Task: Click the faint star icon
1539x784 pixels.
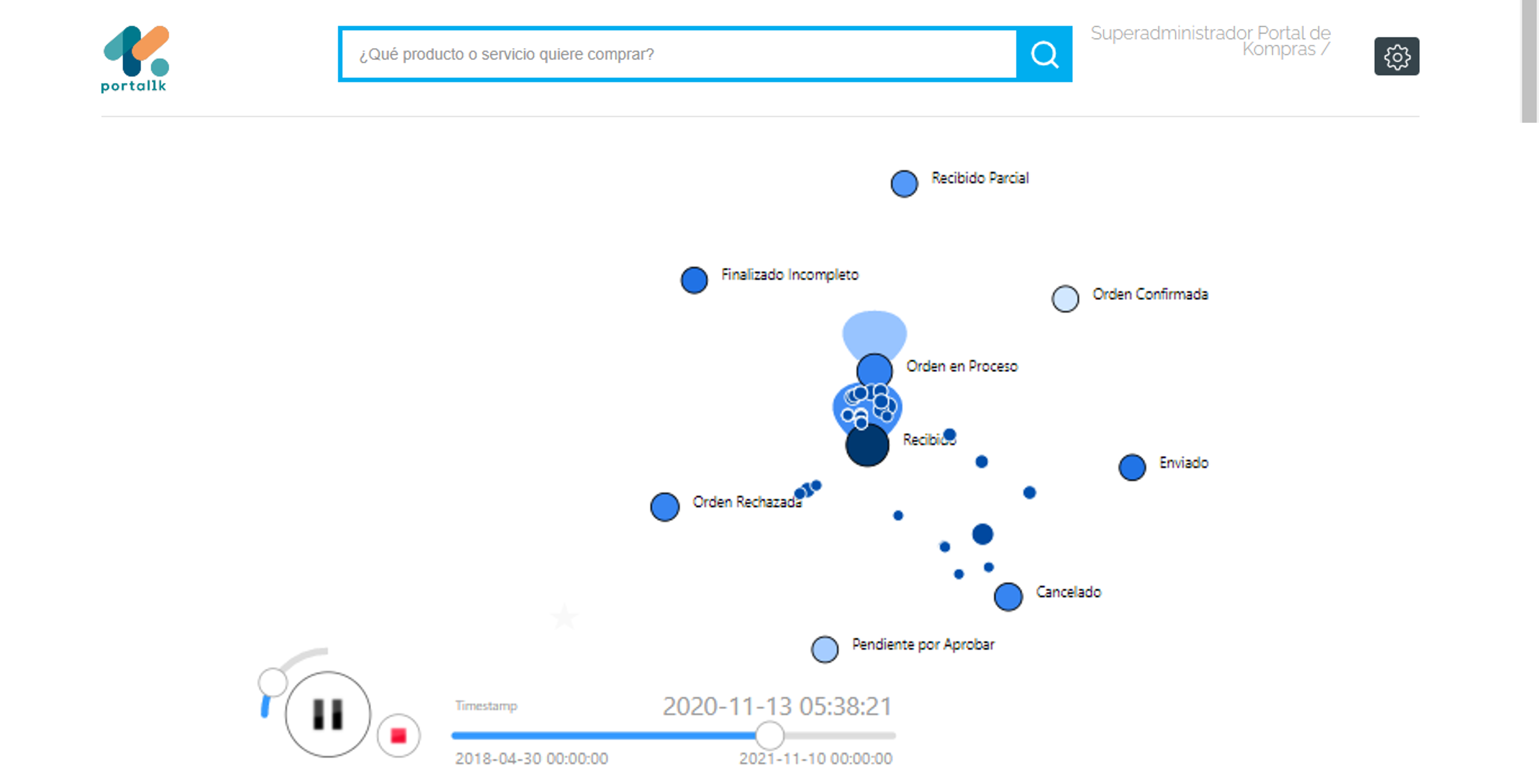Action: click(x=564, y=617)
